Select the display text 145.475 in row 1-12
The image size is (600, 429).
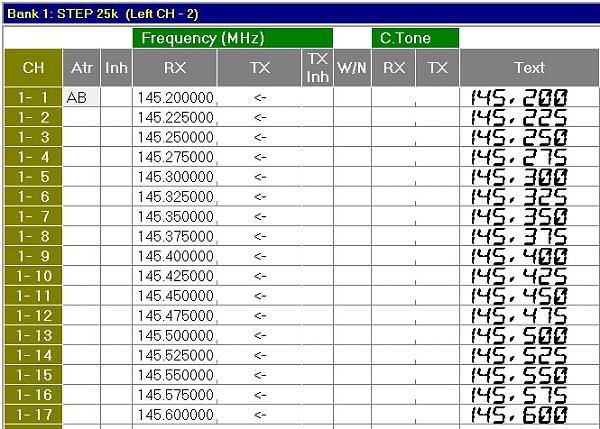(x=519, y=316)
